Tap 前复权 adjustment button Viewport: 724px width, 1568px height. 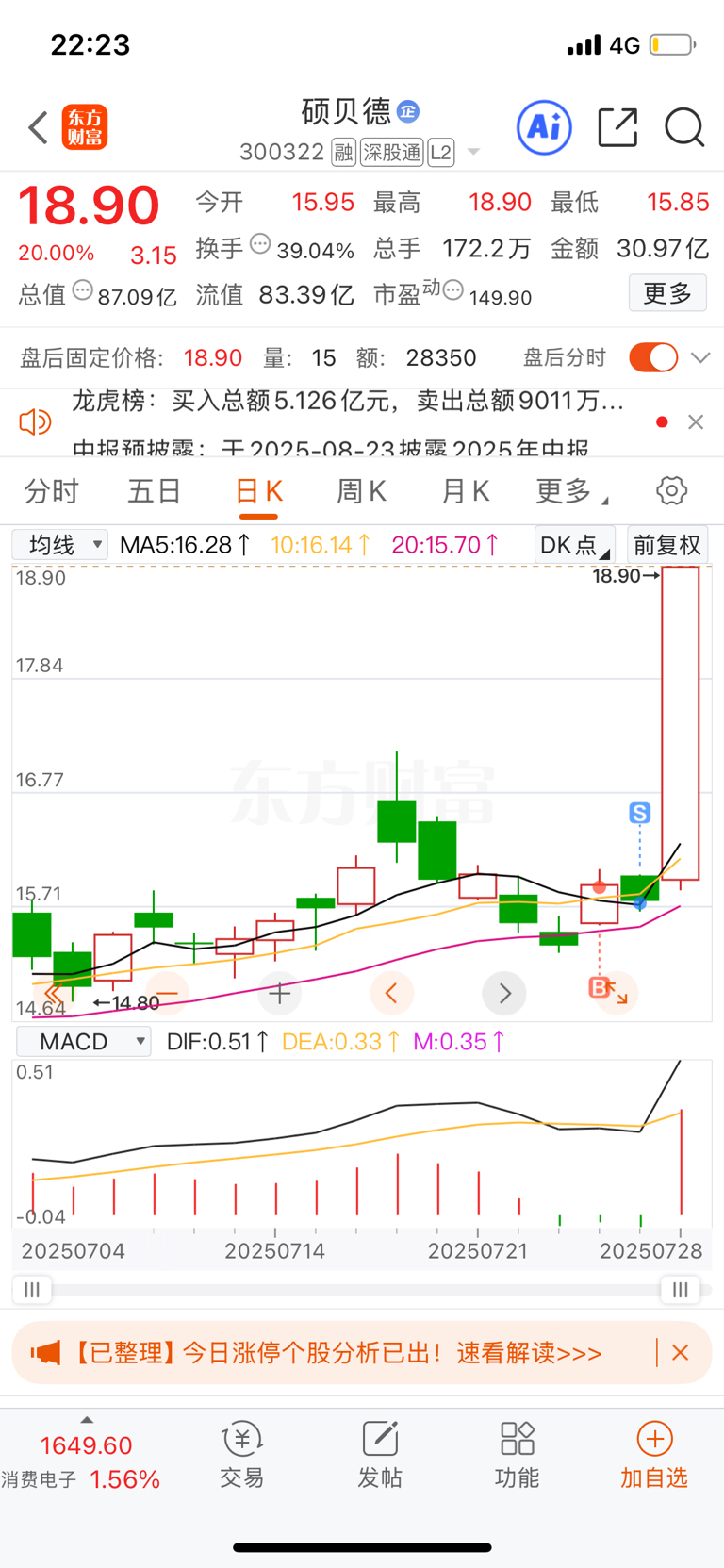[667, 545]
